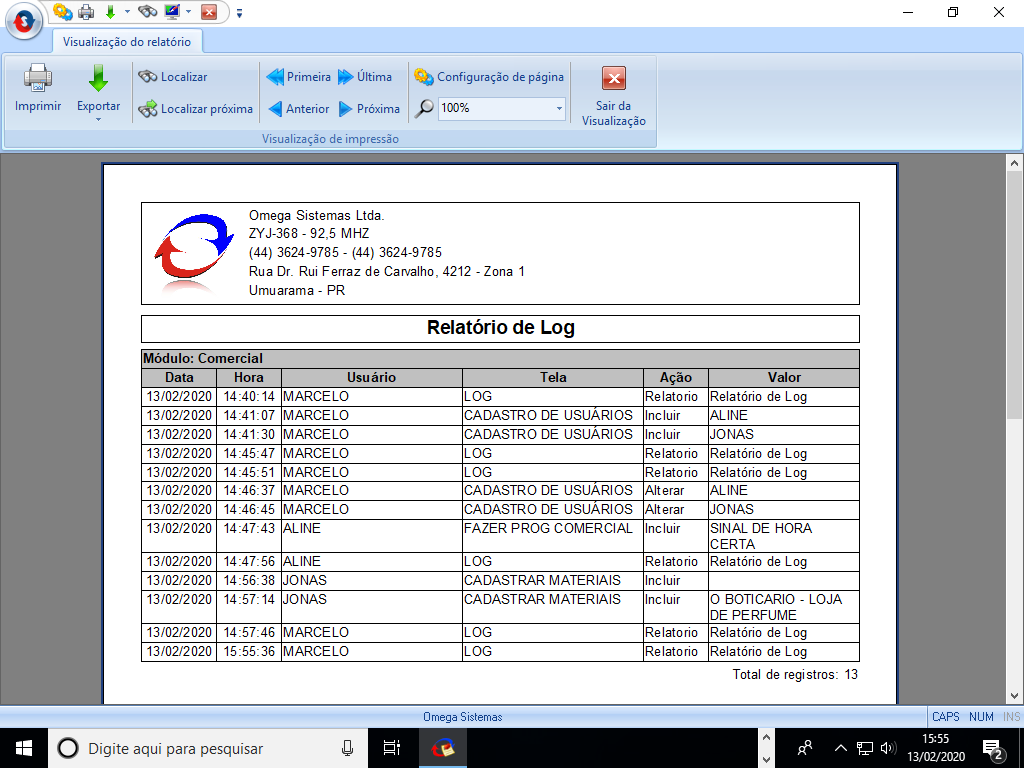
Task: Click the green Exportar arrow icon
Action: click(98, 78)
